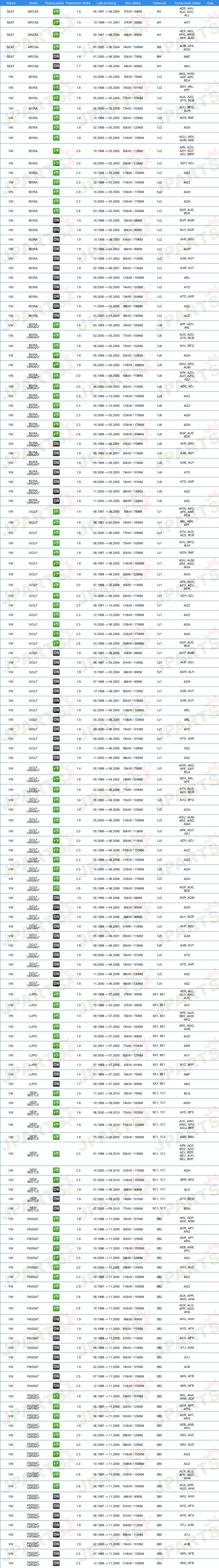This screenshot has height=1568, width=219.
Task: Select engine code cell 'AWP, BNU'
Action: point(187,1137)
